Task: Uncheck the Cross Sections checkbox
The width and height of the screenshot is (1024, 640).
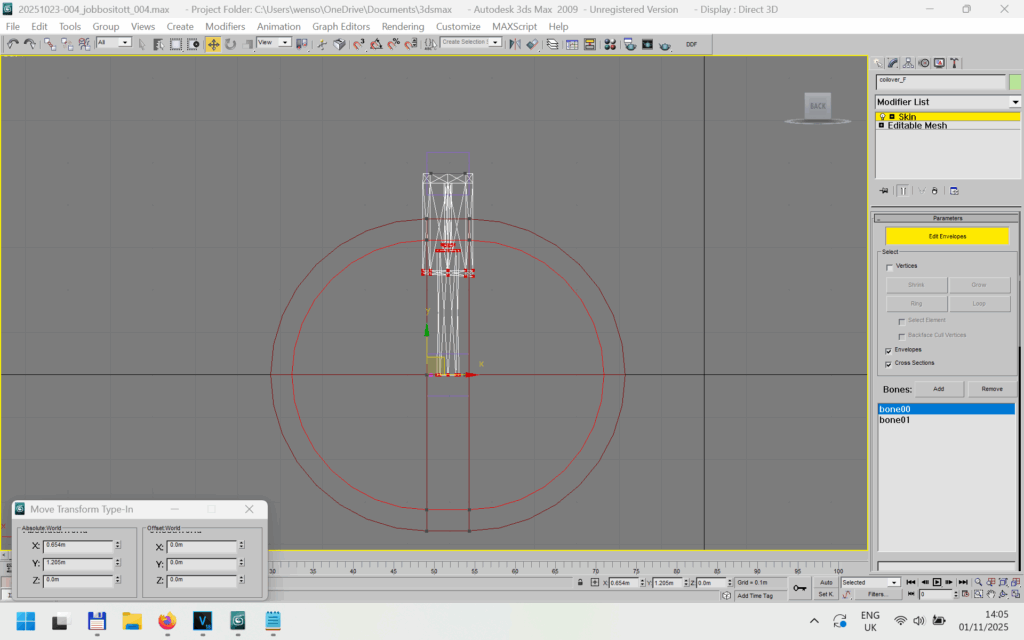Action: [x=890, y=364]
